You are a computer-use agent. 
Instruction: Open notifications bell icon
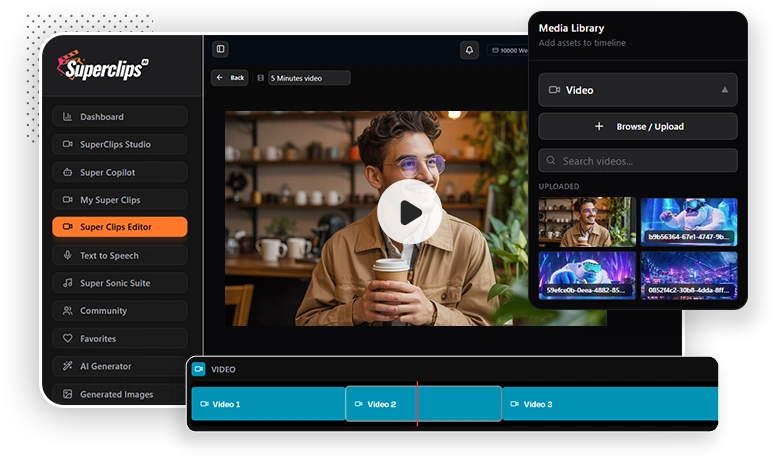click(x=469, y=50)
